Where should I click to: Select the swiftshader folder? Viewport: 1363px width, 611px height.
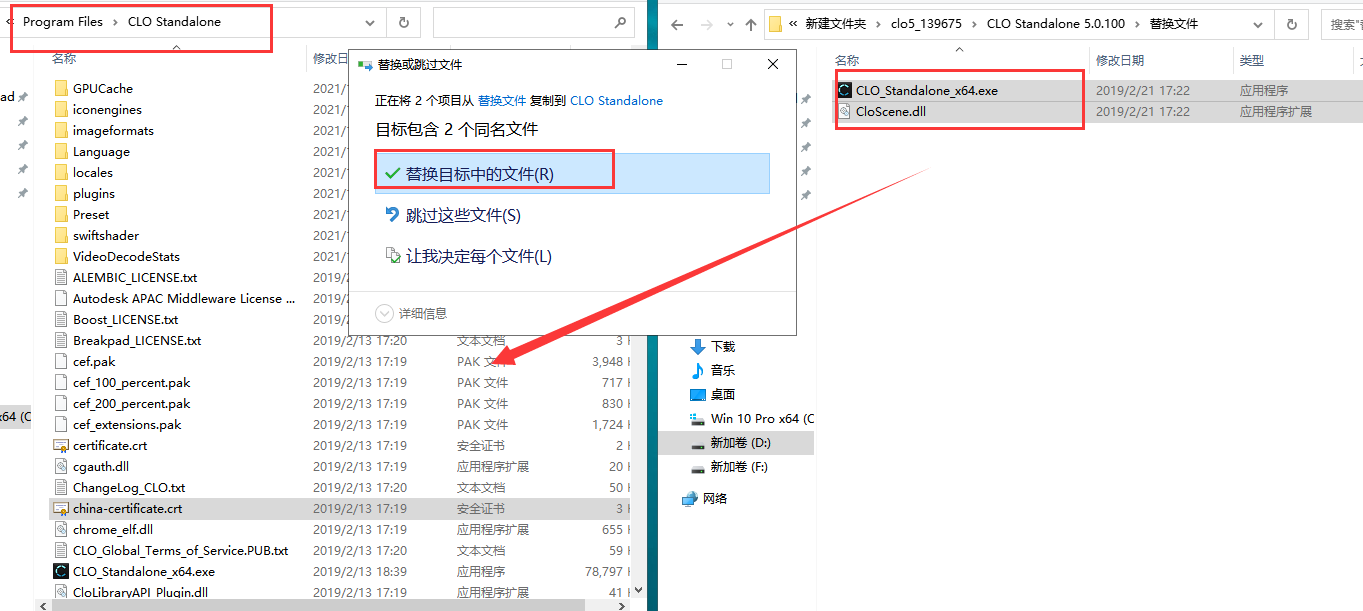pyautogui.click(x=106, y=235)
